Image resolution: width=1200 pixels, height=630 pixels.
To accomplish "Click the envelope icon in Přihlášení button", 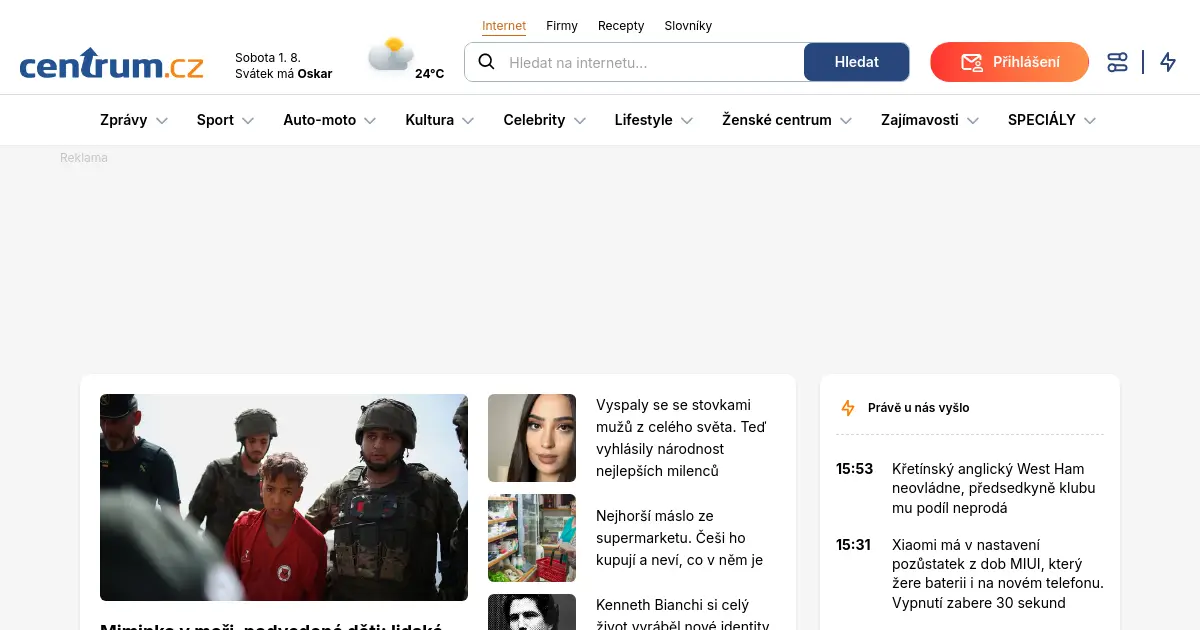I will click(x=971, y=62).
